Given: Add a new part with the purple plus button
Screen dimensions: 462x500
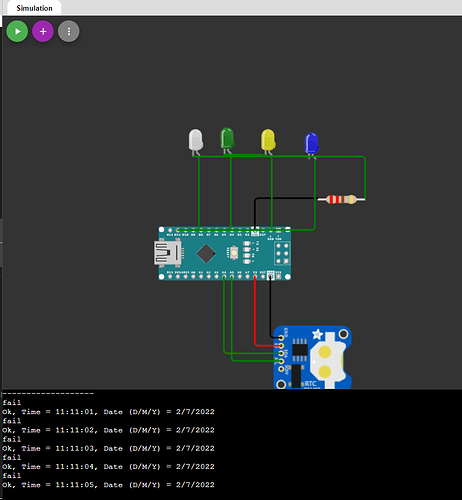Looking at the screenshot, I should point(43,31).
